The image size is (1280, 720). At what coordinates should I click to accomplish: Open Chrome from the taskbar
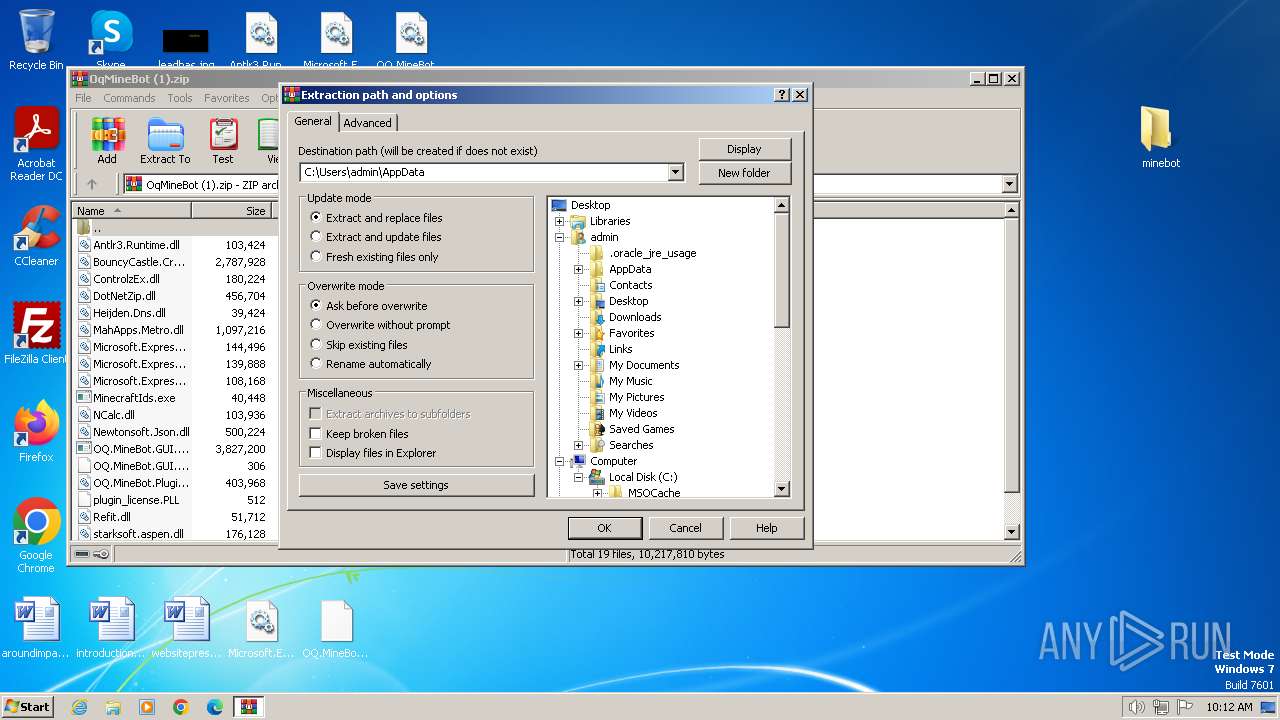(181, 707)
